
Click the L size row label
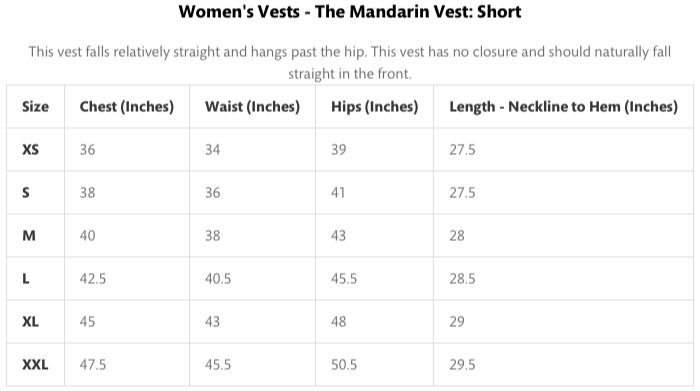tap(25, 279)
